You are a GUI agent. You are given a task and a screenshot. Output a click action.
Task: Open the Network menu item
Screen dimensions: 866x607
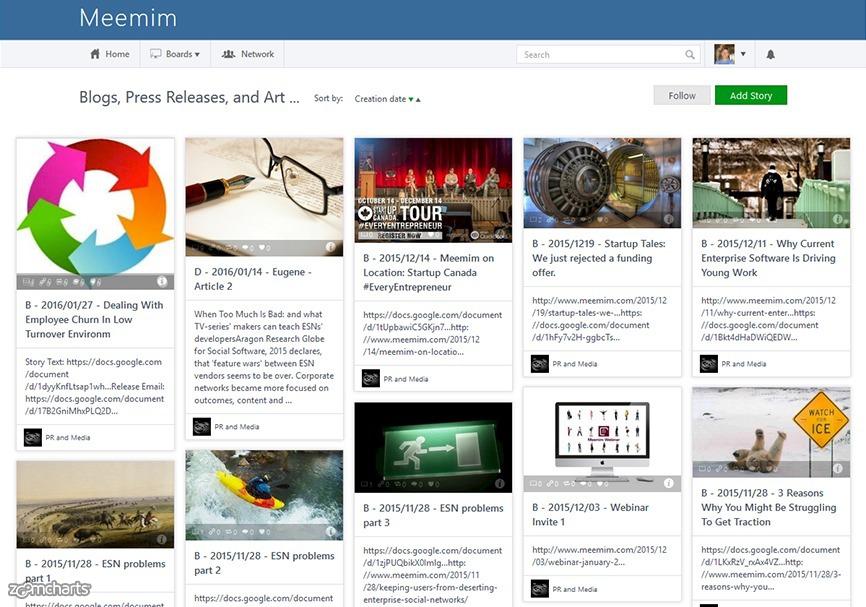point(248,54)
